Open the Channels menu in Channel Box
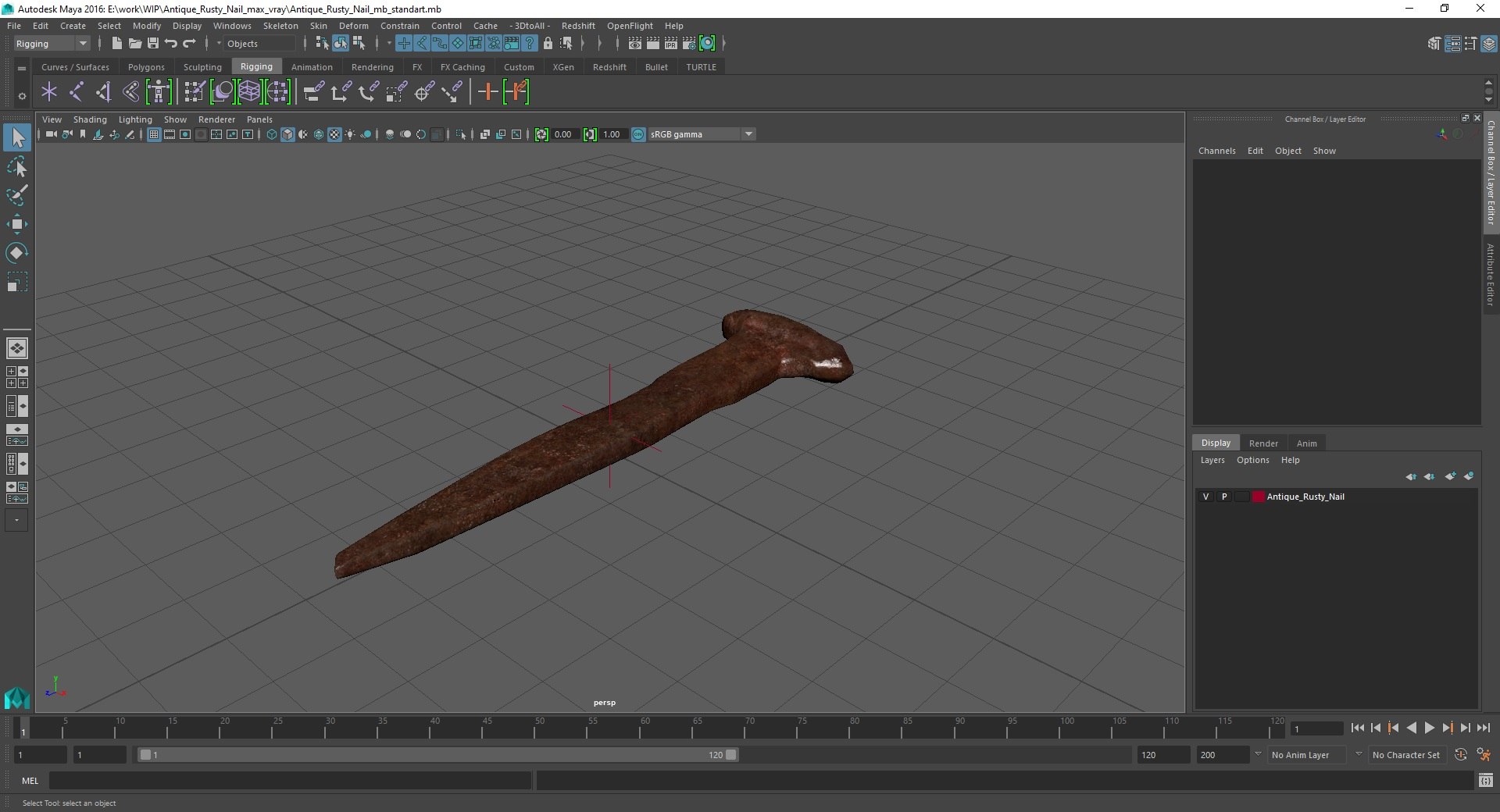The width and height of the screenshot is (1500, 812). click(x=1216, y=151)
